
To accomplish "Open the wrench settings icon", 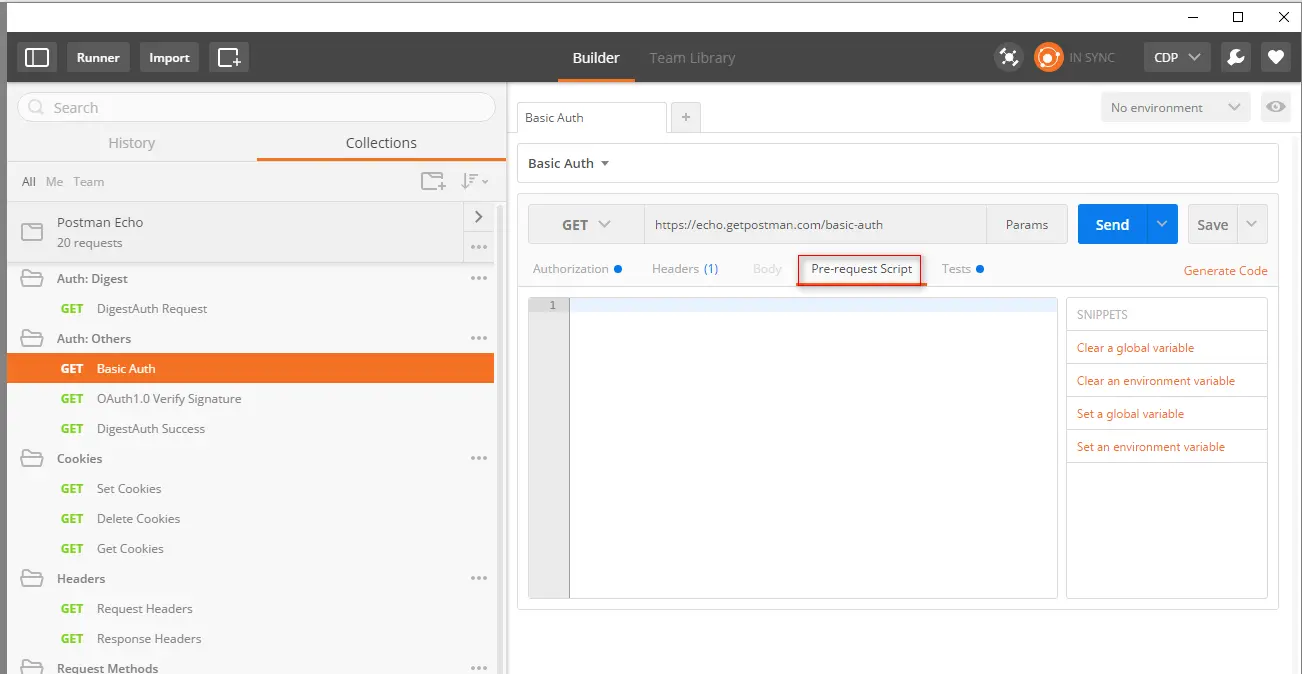I will click(1236, 57).
